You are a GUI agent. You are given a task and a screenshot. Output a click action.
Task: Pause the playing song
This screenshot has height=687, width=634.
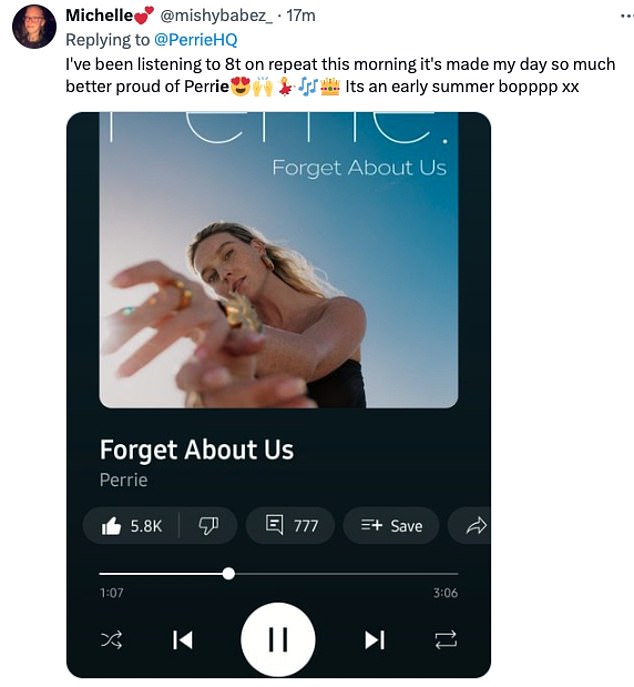coord(278,640)
